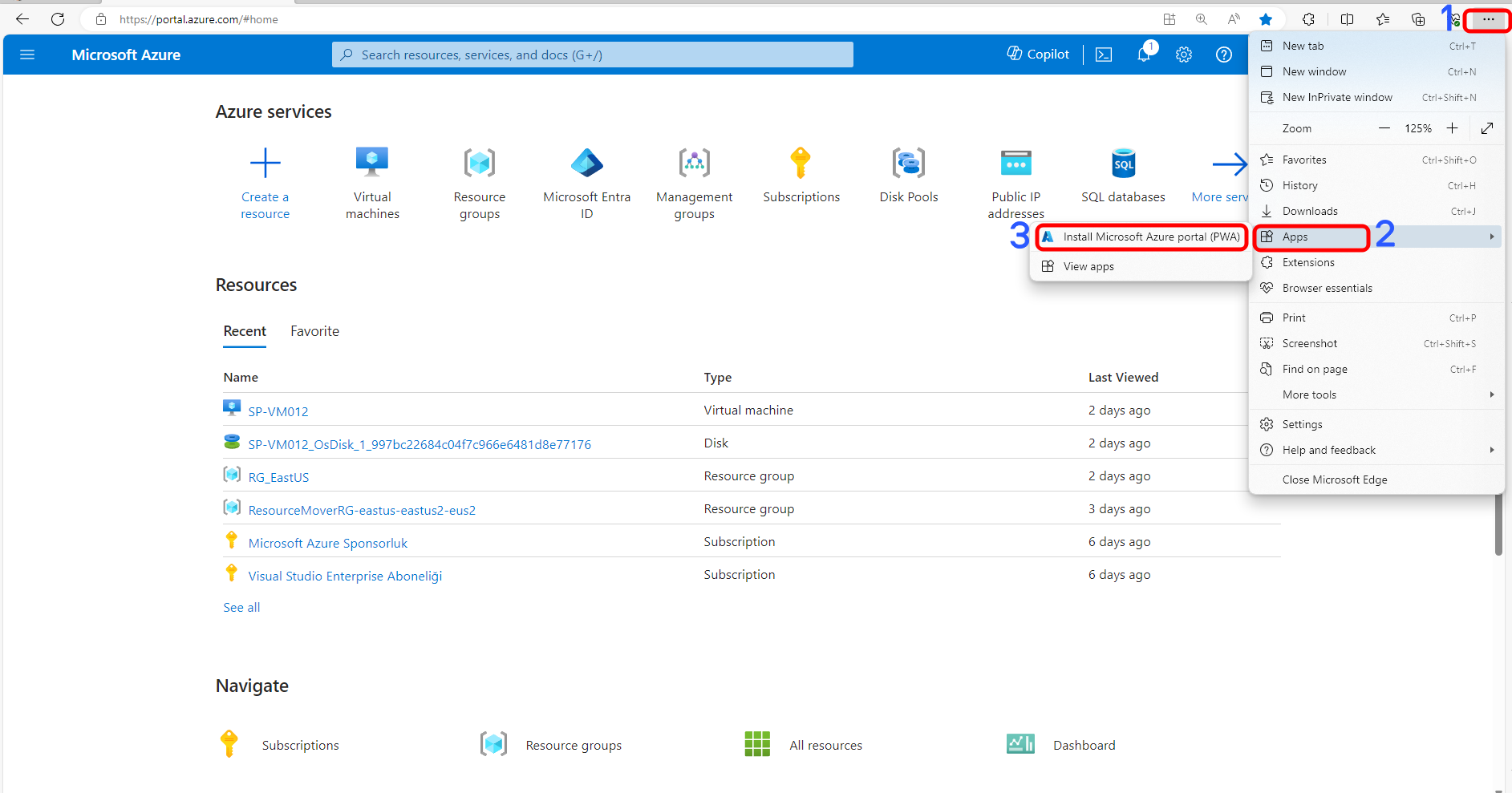Select Install Microsoft Azure portal (PWA)

point(1141,237)
